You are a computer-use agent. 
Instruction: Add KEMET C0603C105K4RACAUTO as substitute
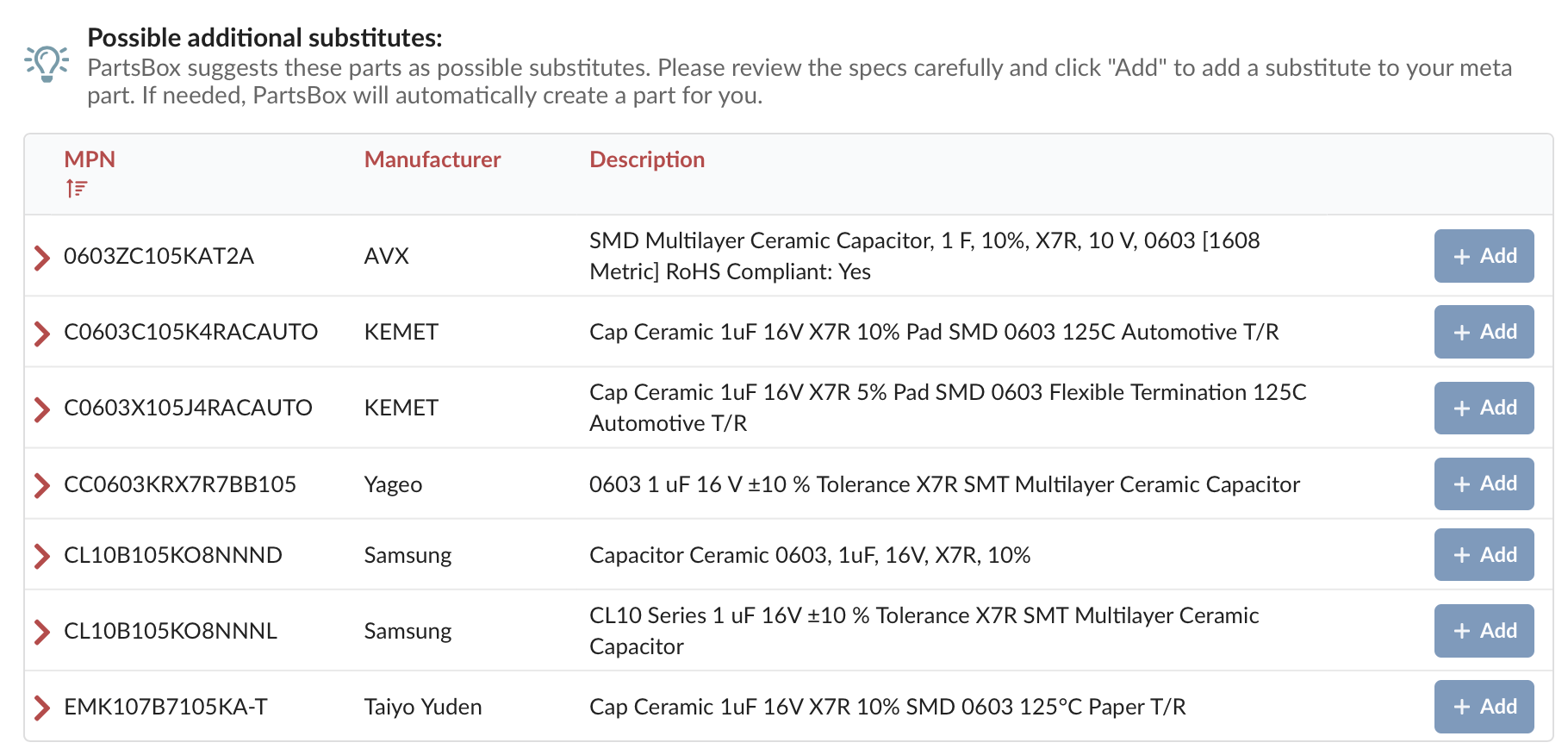point(1483,332)
